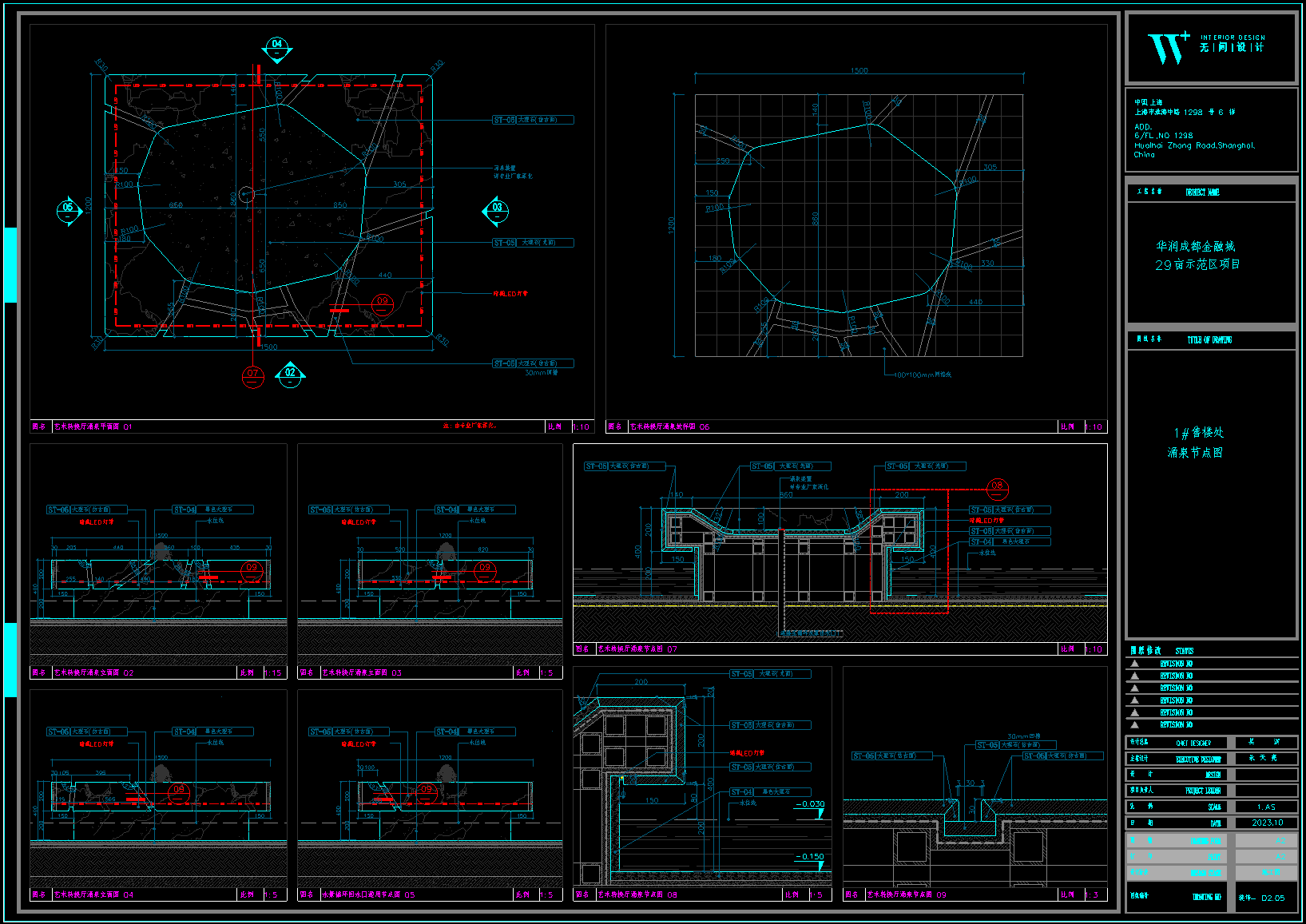Click the 30mm groove note in drawing 09

1024,736
